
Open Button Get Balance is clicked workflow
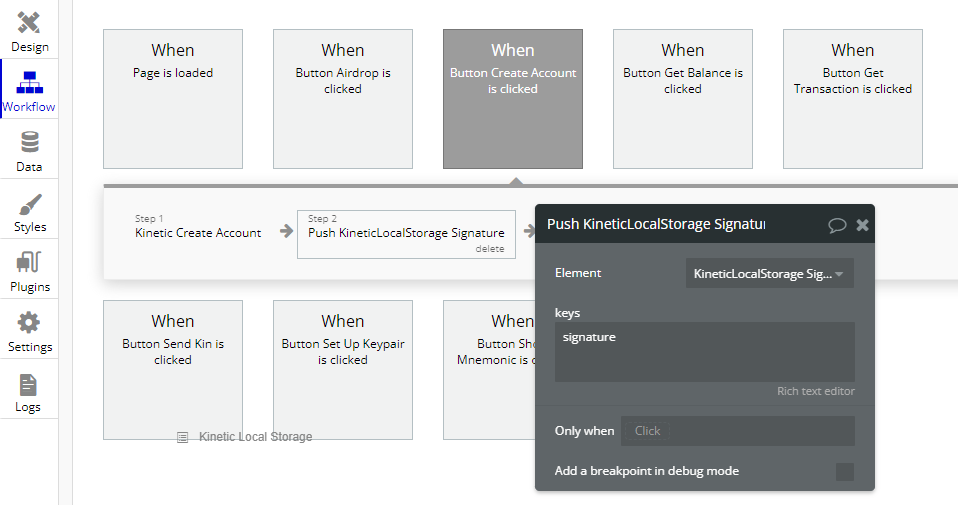[x=683, y=98]
